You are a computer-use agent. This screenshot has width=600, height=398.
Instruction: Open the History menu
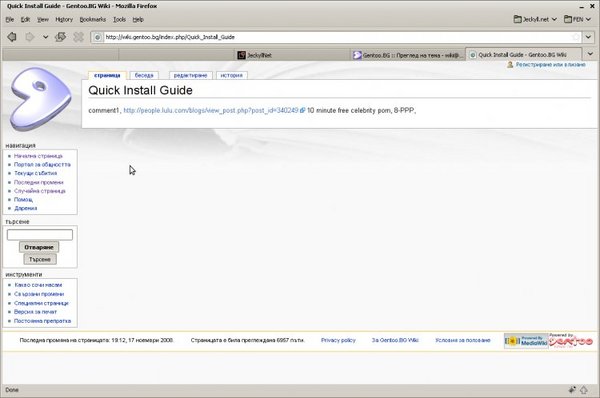(64, 20)
